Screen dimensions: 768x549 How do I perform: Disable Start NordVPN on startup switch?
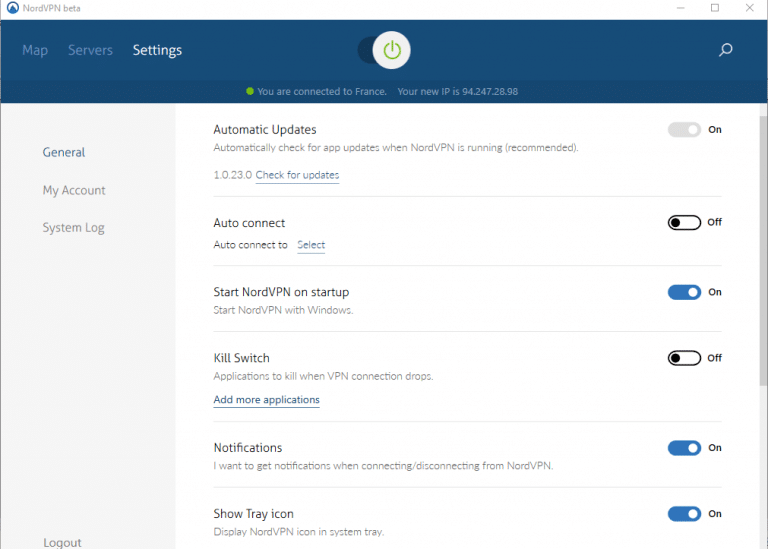click(x=684, y=292)
